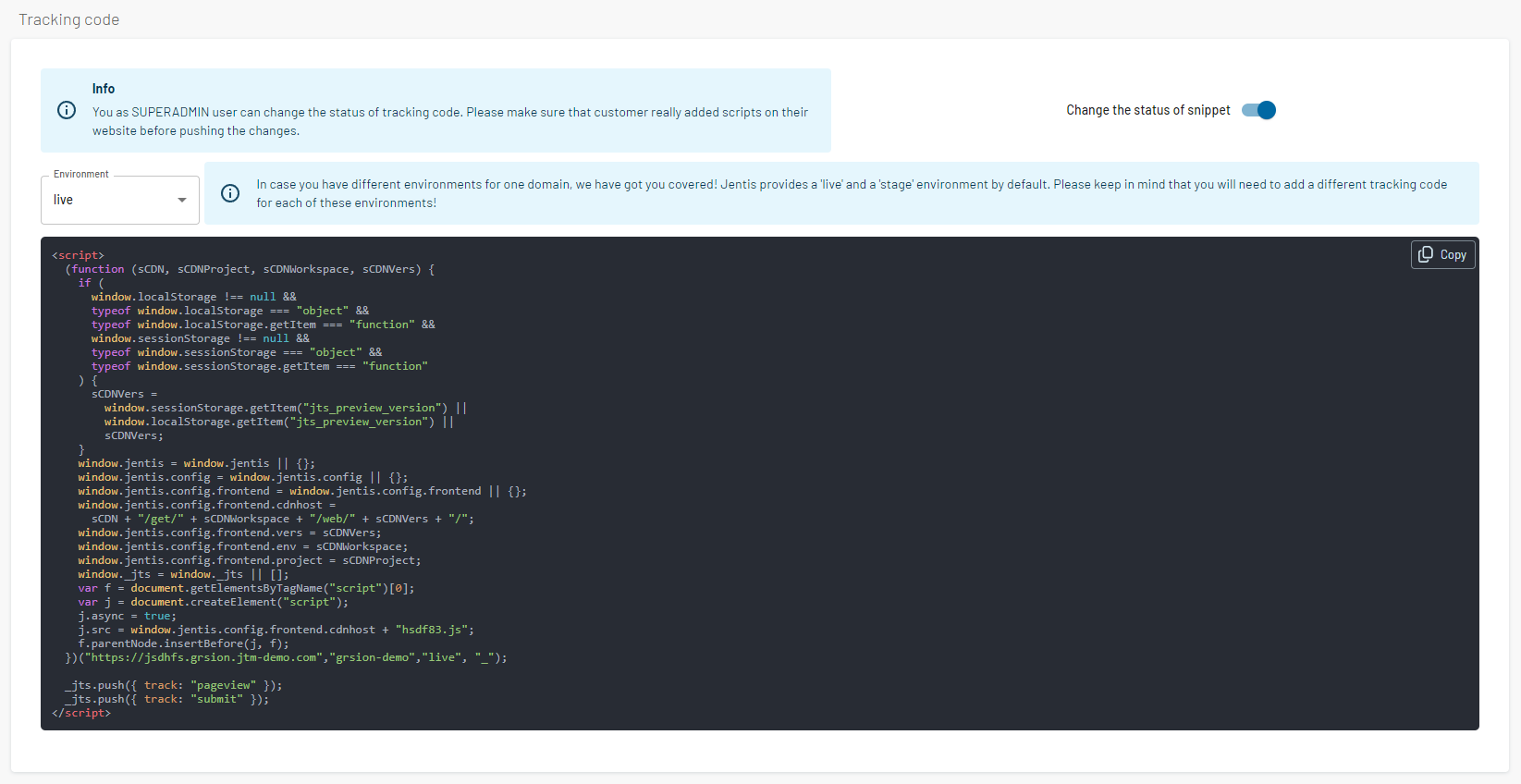
Task: Open the Environment dropdown showing live
Action: (x=120, y=200)
